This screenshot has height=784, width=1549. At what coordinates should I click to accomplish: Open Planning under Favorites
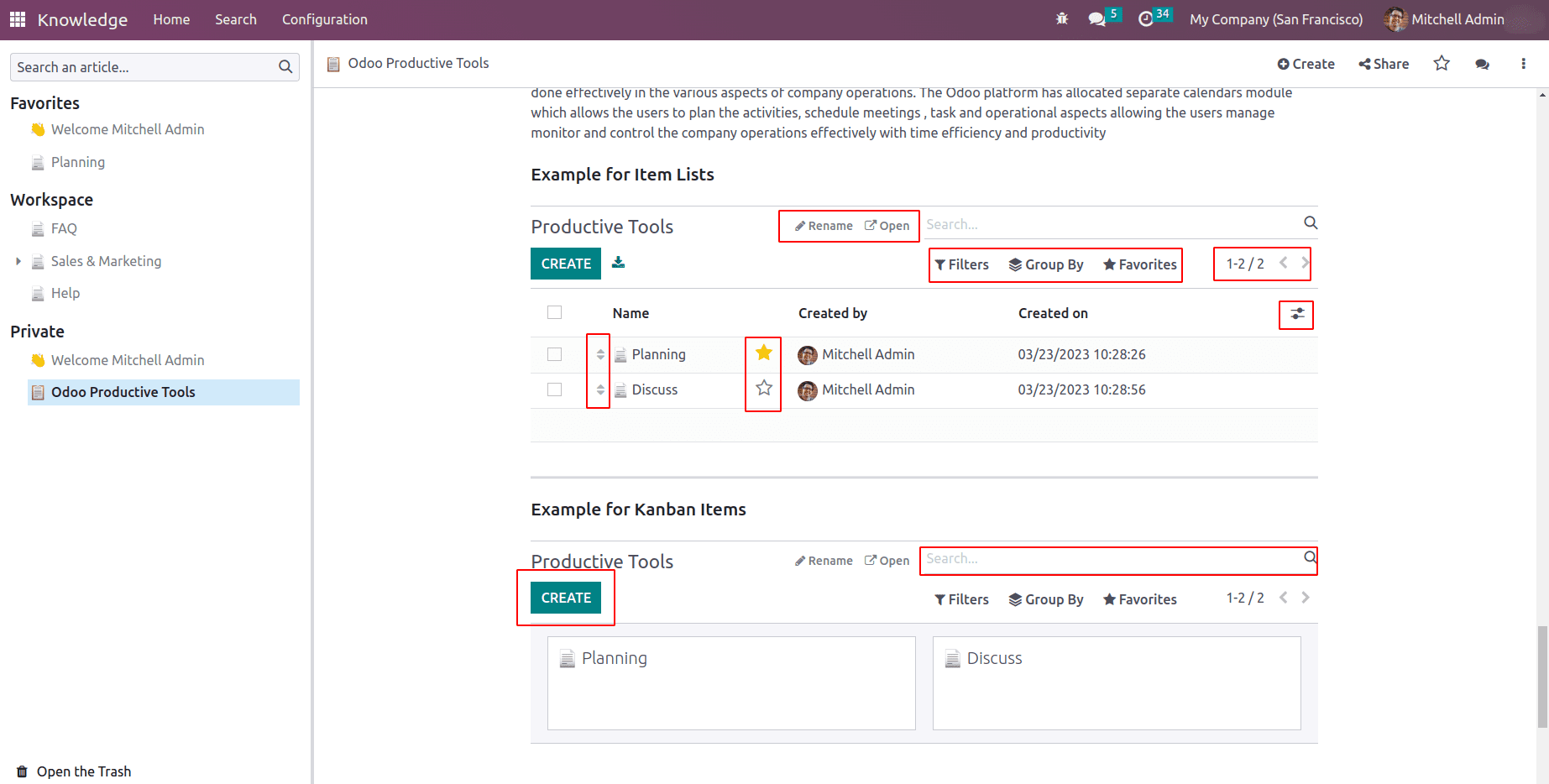pos(78,162)
